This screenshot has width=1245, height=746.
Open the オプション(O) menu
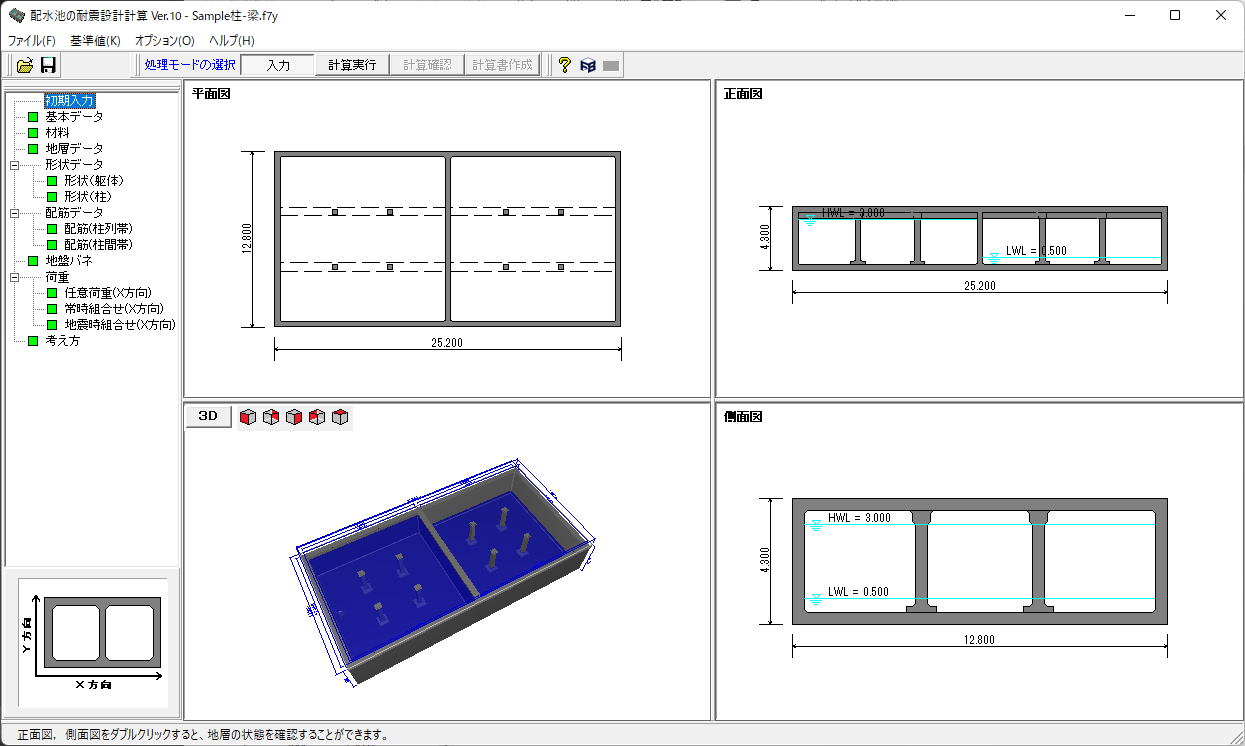tap(165, 41)
